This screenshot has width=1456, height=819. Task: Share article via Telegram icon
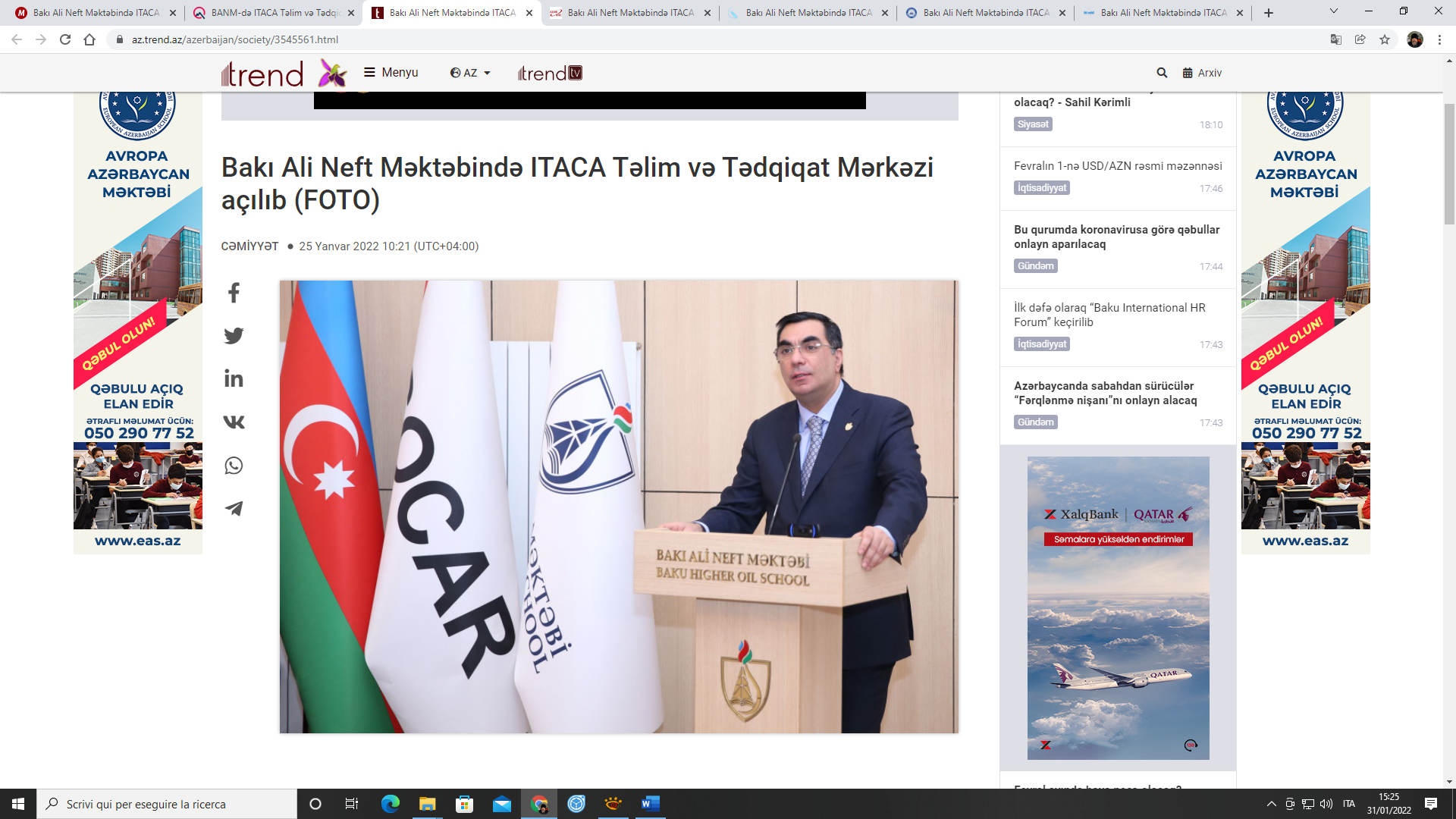(x=234, y=508)
